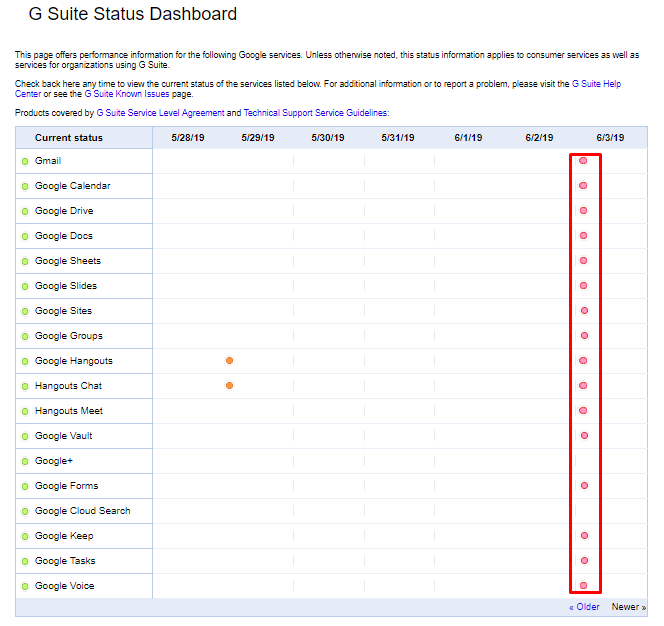Viewport: 664px width, 626px height.
Task: Open the G Suite Help Center link
Action: click(596, 84)
